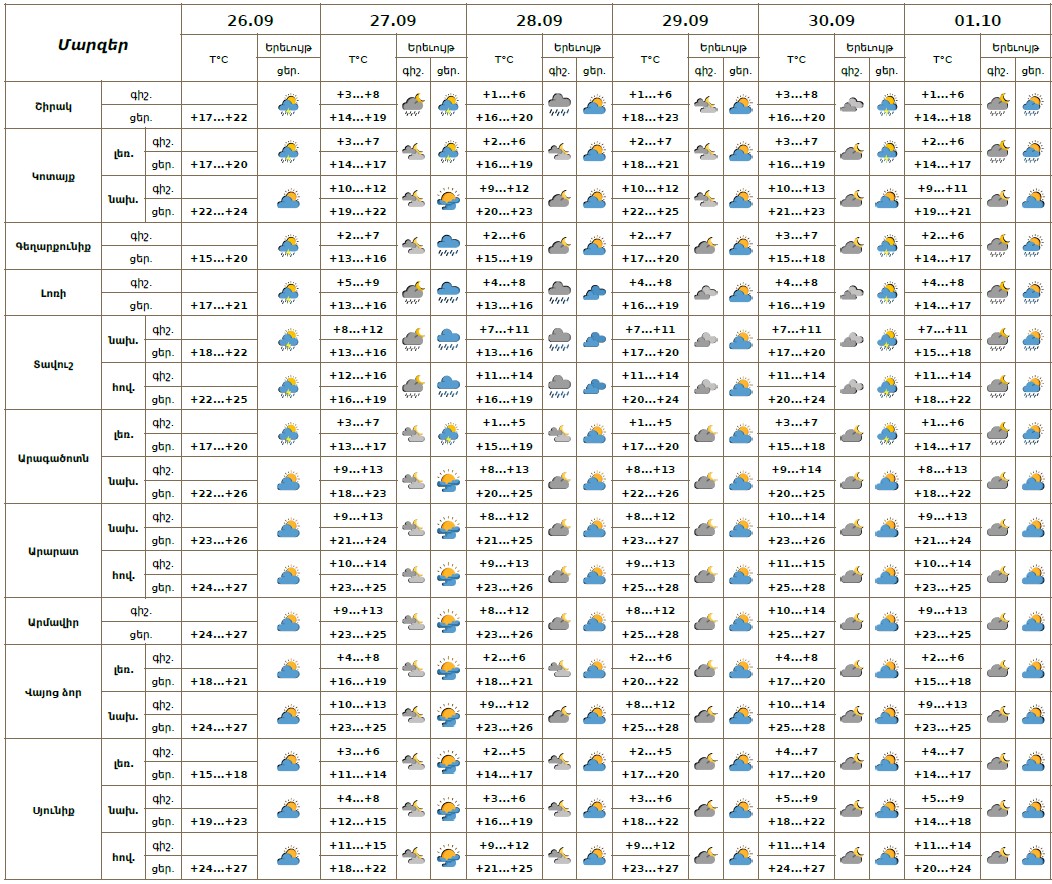Click Շիրակ daytime weather icon for 26.09
The height and width of the screenshot is (884, 1052).
(x=289, y=105)
